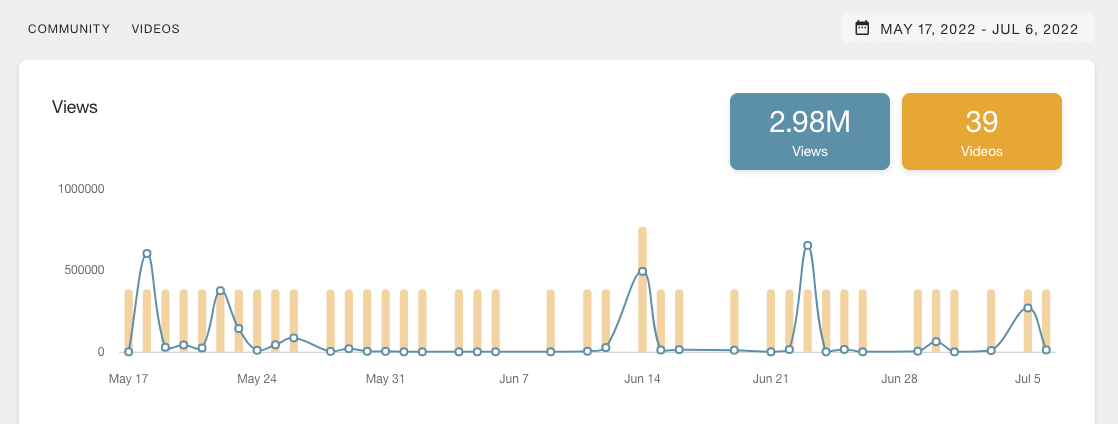Click the 'Views' chart title

tap(75, 108)
